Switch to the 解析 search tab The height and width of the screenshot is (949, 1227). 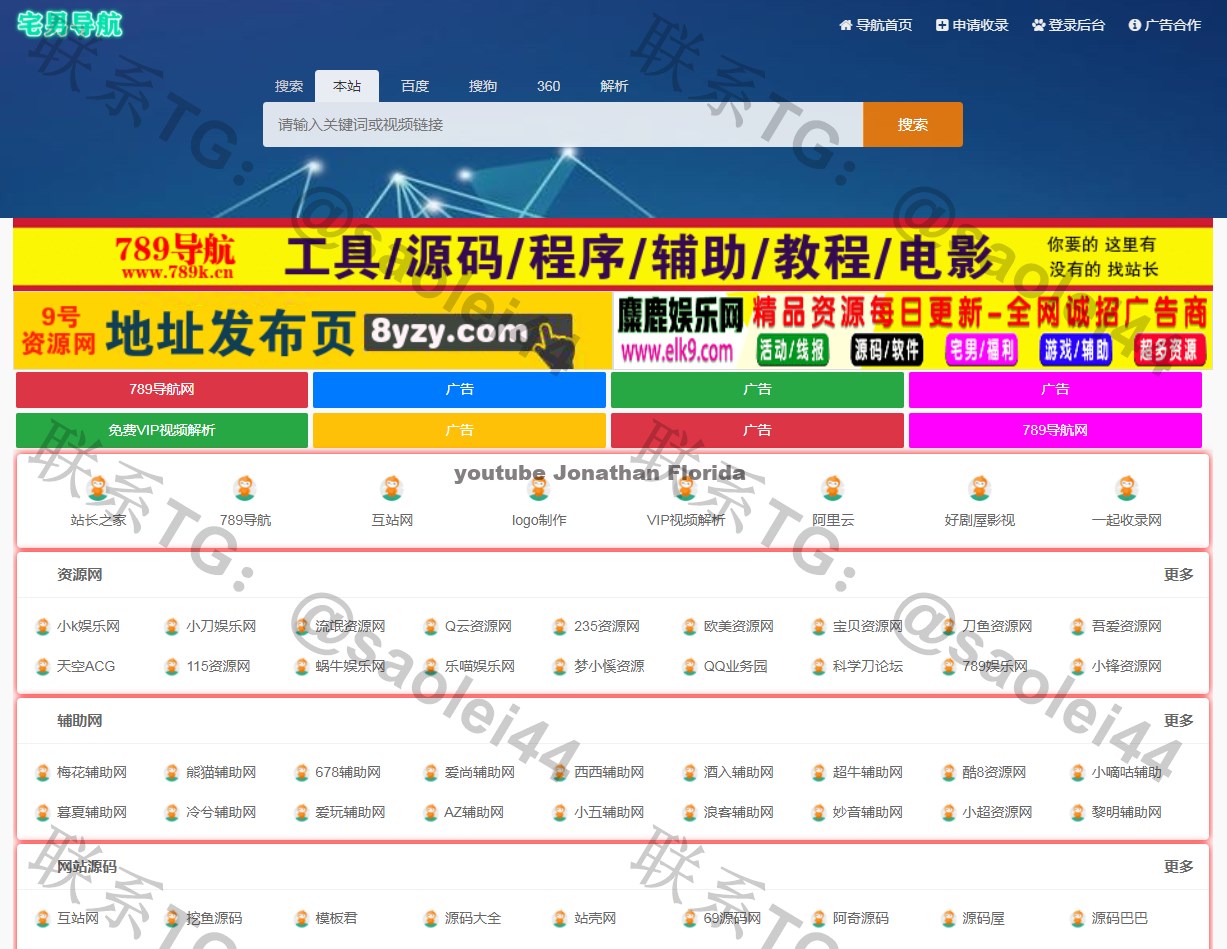[615, 86]
